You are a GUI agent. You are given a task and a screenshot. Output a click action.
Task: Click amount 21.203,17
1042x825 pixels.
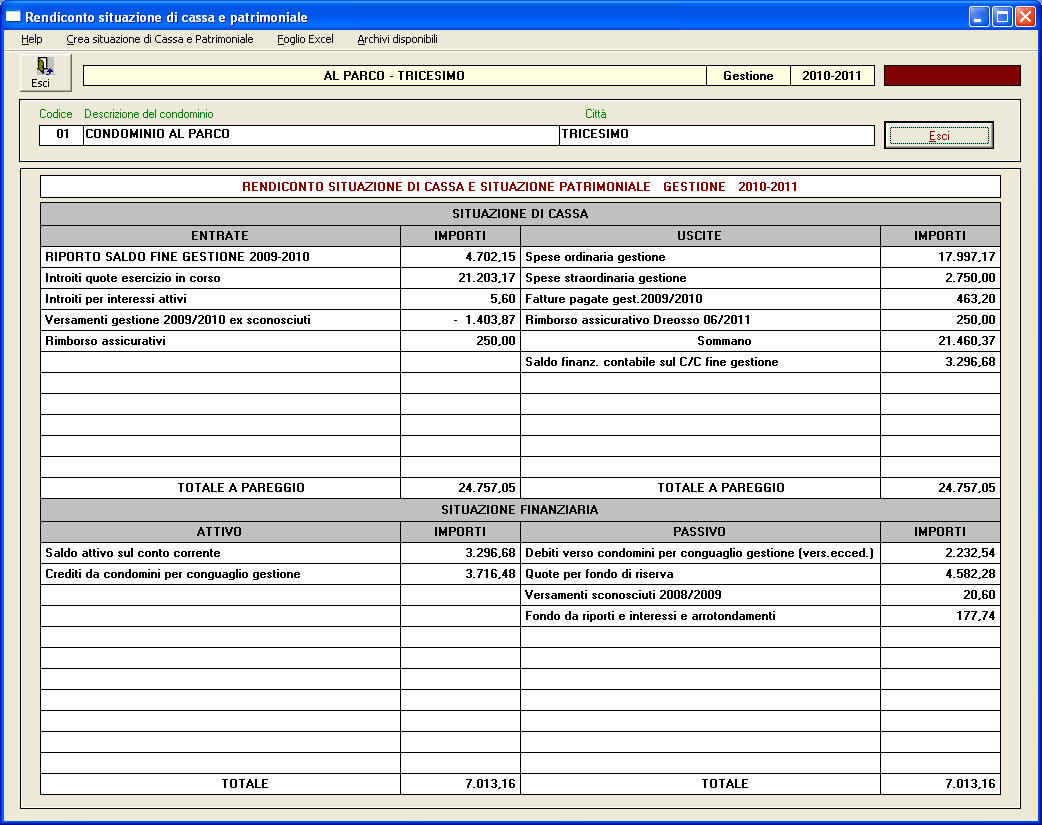pyautogui.click(x=461, y=278)
